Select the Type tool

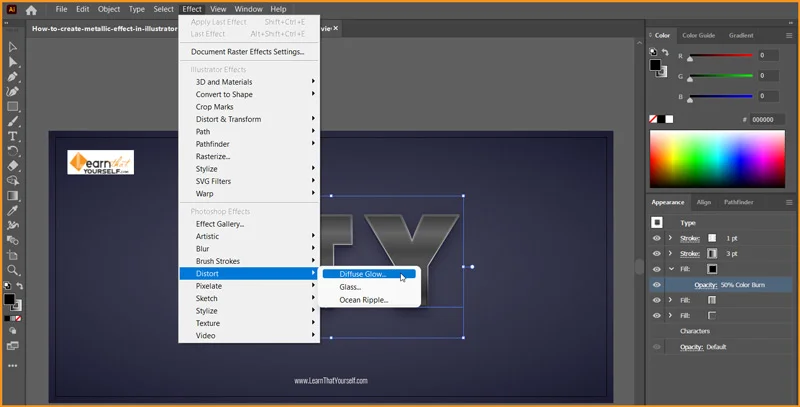coord(13,136)
